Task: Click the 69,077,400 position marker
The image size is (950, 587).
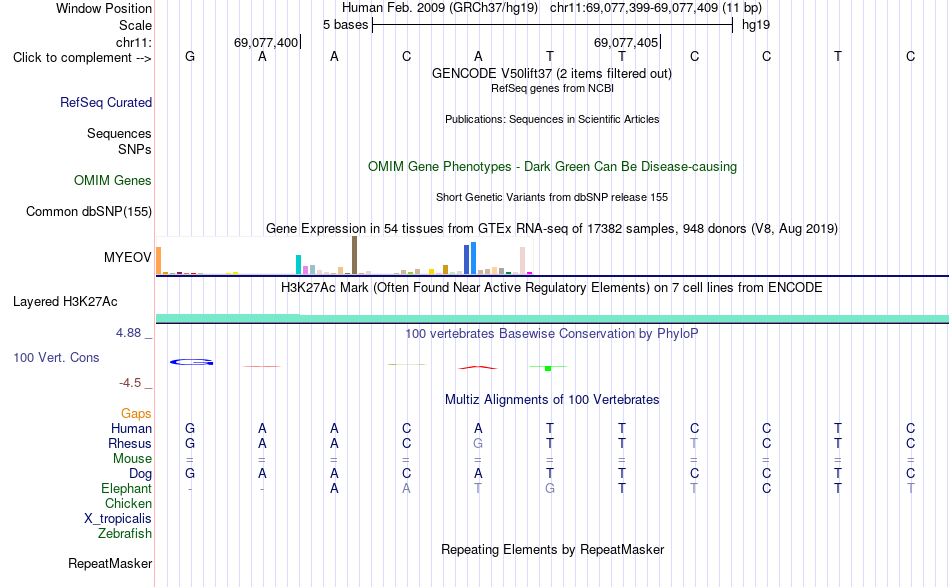Action: [266, 42]
